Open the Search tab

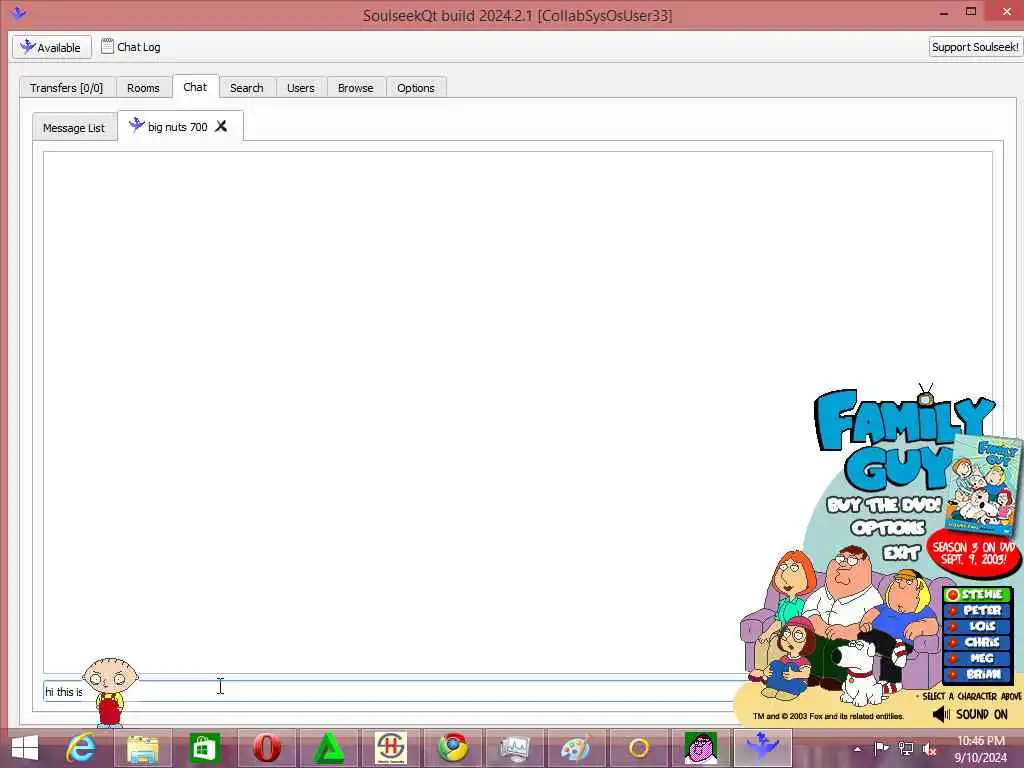click(x=247, y=88)
